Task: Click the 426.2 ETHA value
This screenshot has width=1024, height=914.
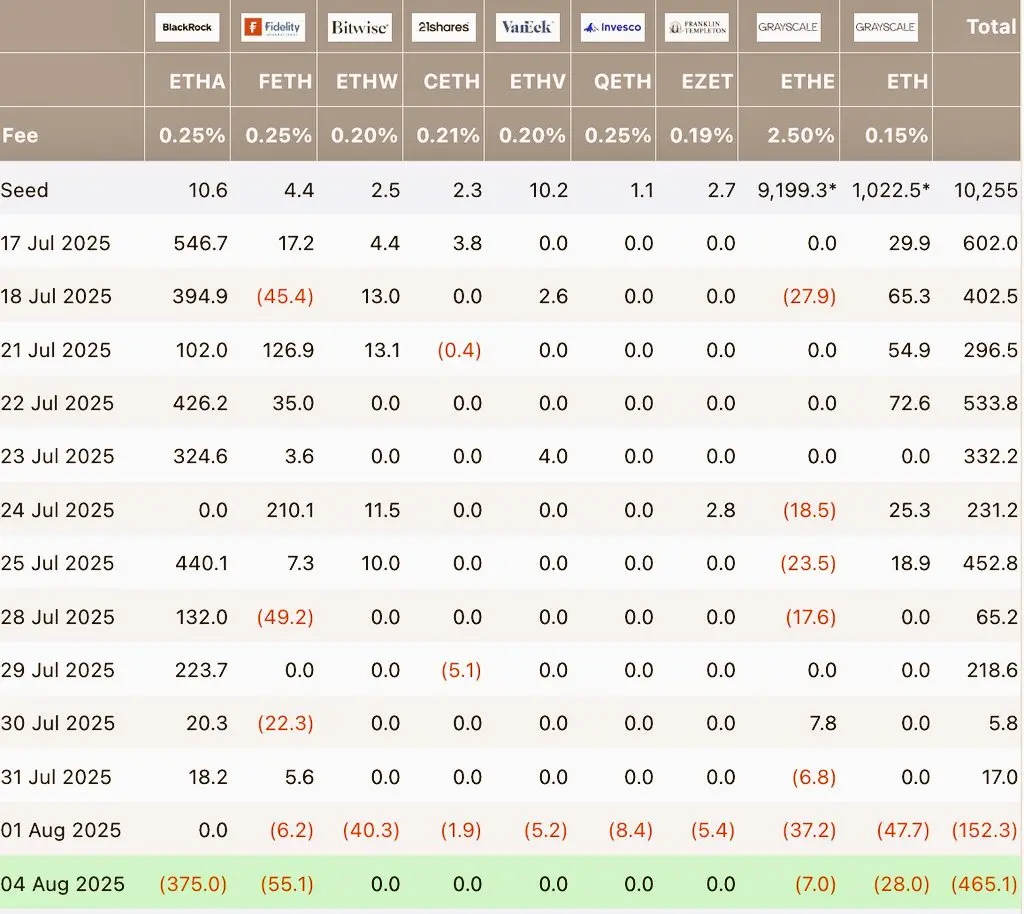Action: (x=200, y=403)
